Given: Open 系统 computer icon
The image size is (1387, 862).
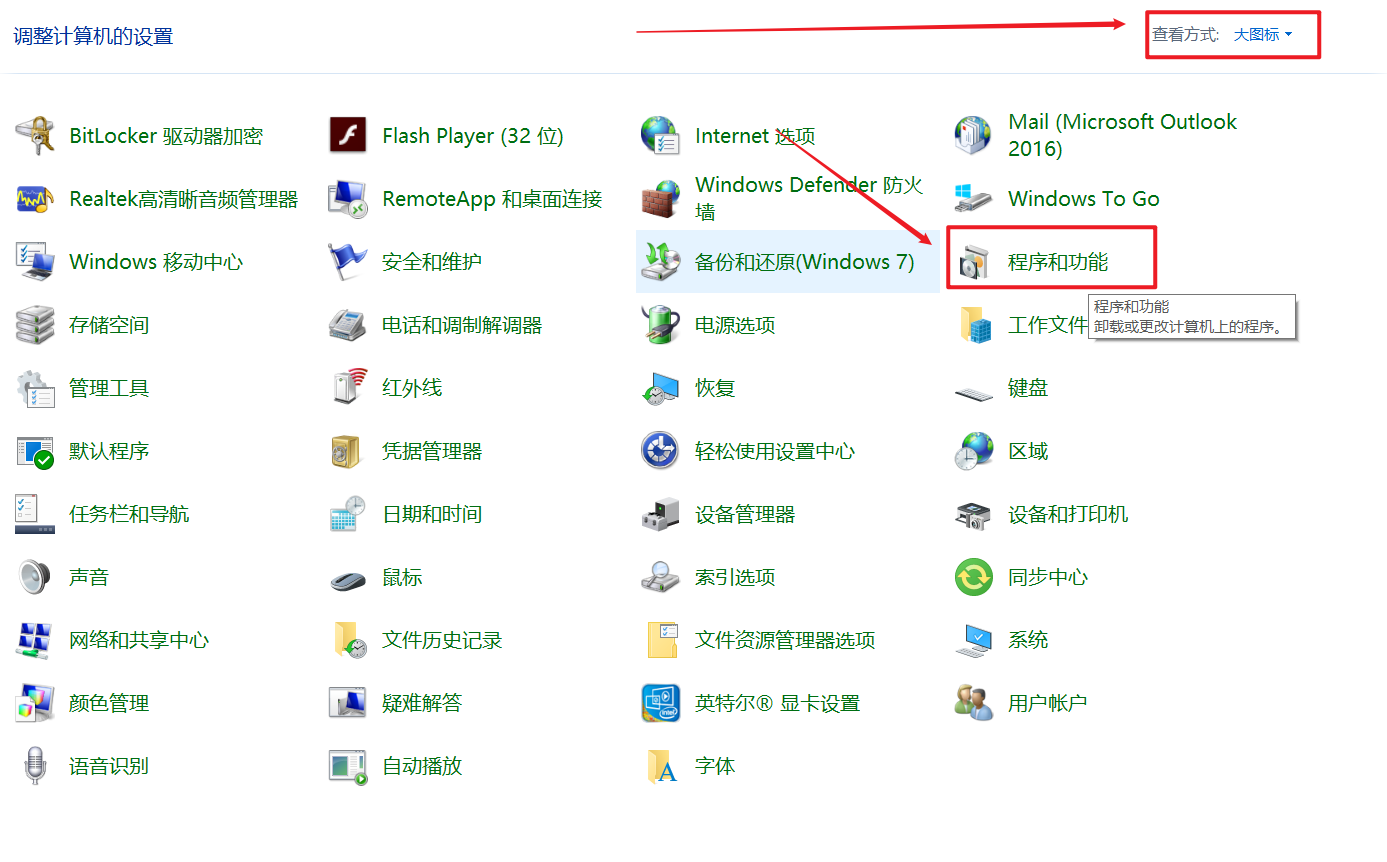Looking at the screenshot, I should [973, 640].
